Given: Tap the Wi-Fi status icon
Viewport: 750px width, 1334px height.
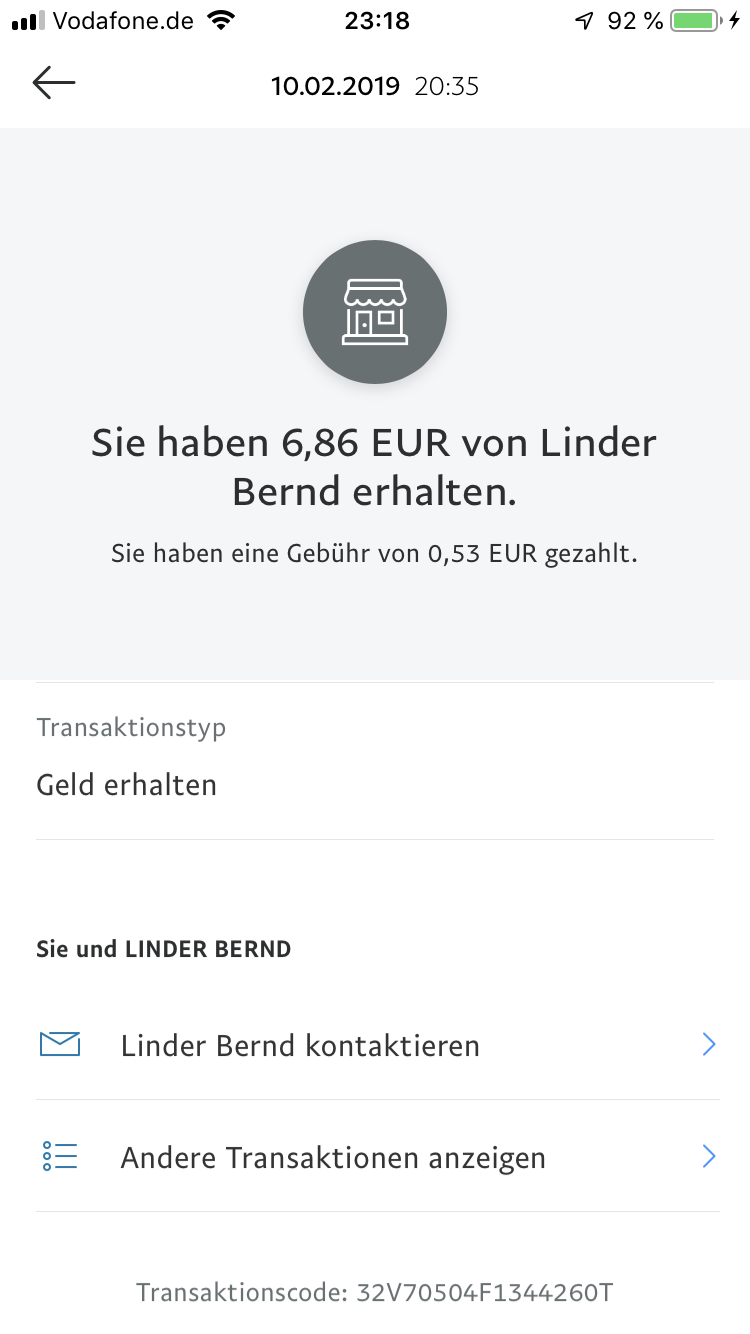Looking at the screenshot, I should pyautogui.click(x=220, y=21).
